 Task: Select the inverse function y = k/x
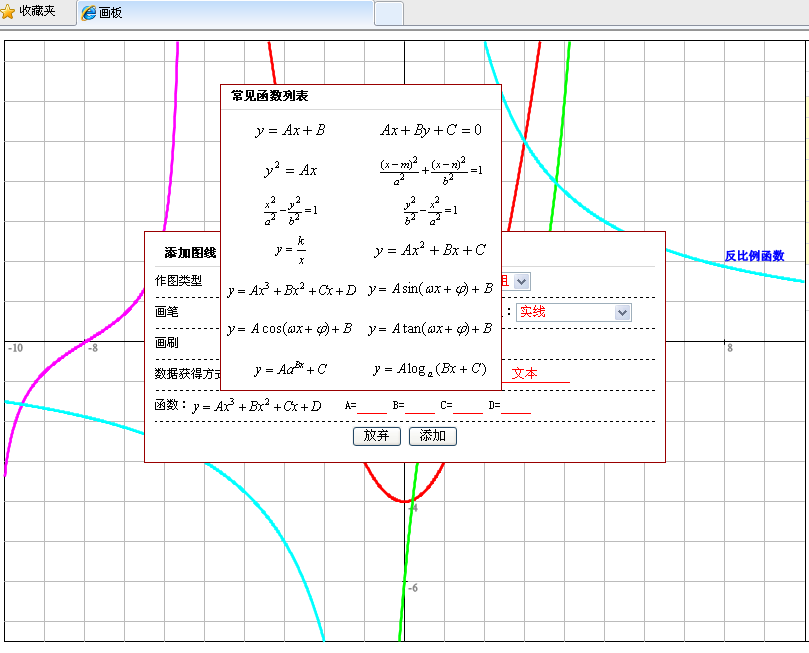click(290, 250)
